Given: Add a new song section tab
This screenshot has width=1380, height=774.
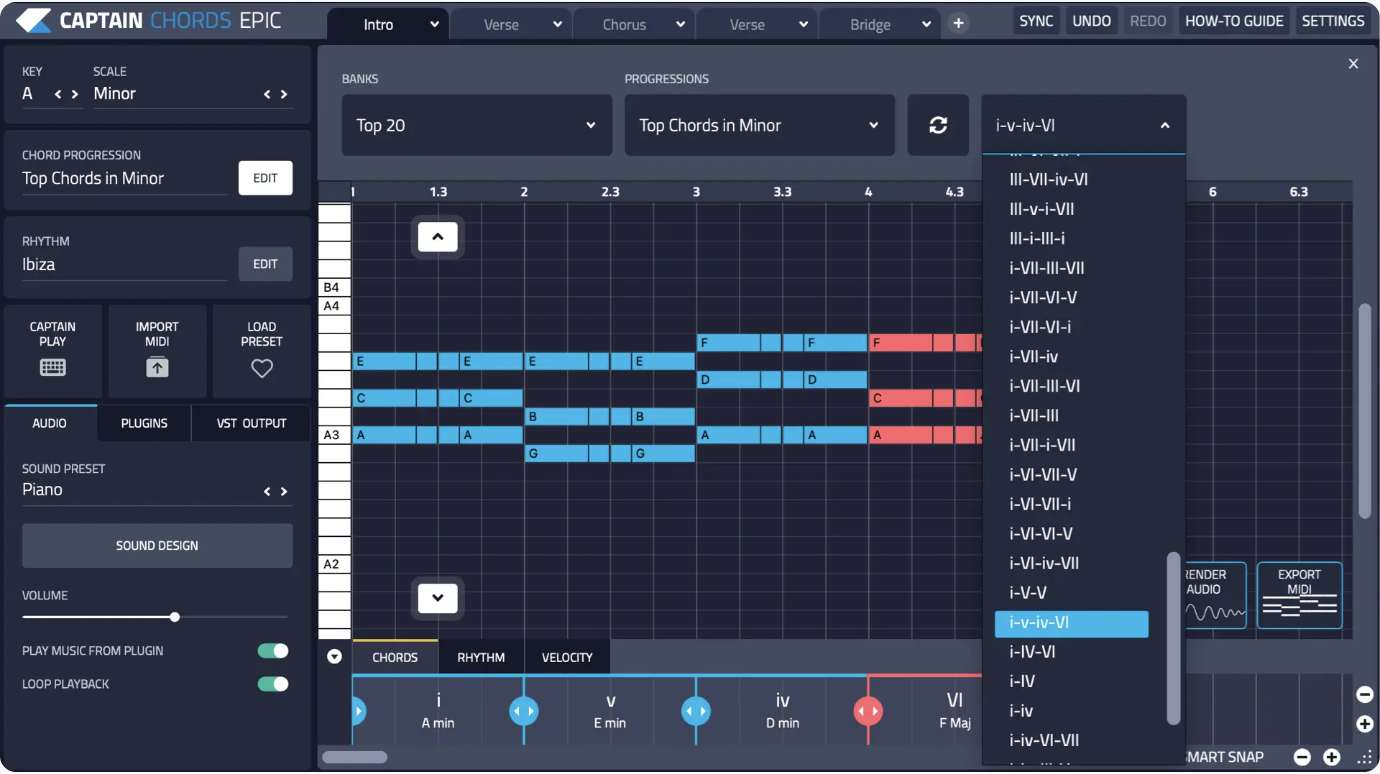Looking at the screenshot, I should tap(958, 23).
